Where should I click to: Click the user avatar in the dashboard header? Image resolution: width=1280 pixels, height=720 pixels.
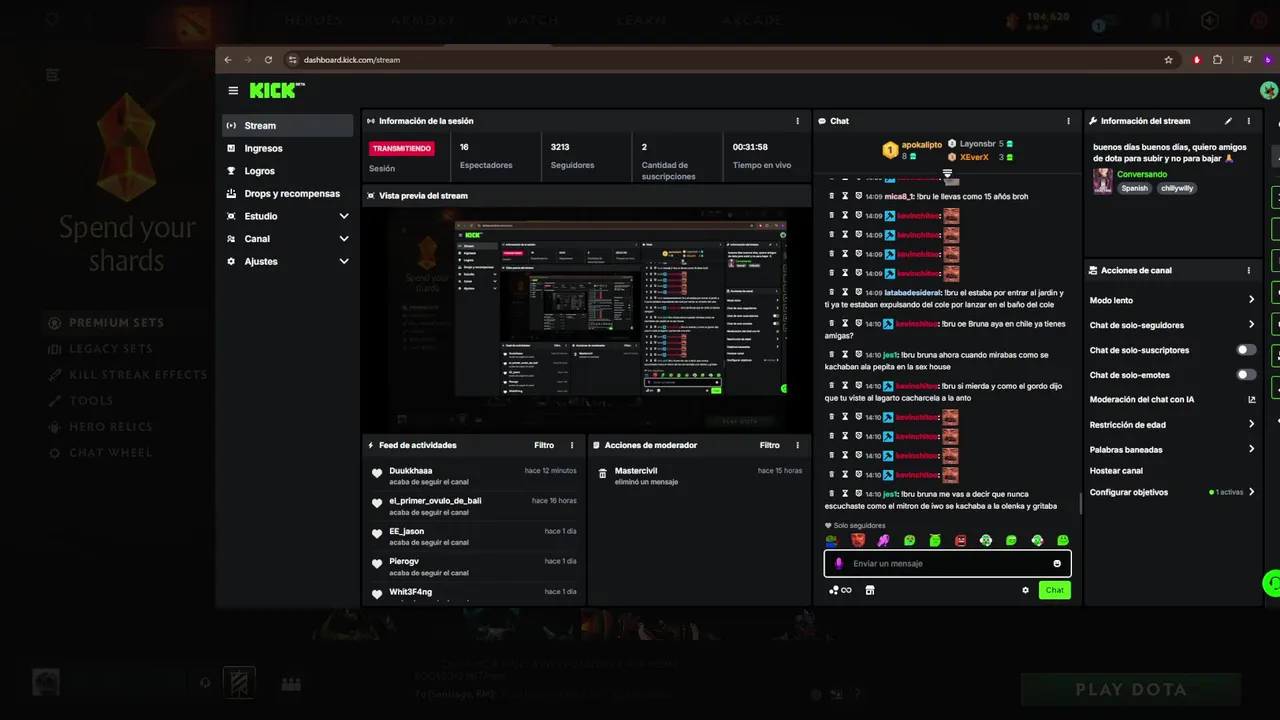click(1269, 91)
